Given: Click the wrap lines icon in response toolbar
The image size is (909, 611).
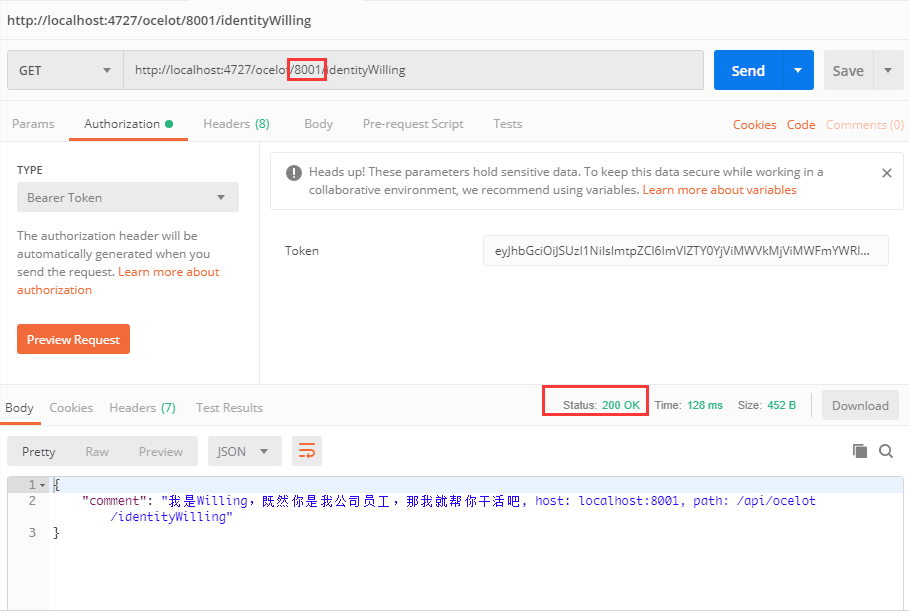Looking at the screenshot, I should tap(307, 451).
